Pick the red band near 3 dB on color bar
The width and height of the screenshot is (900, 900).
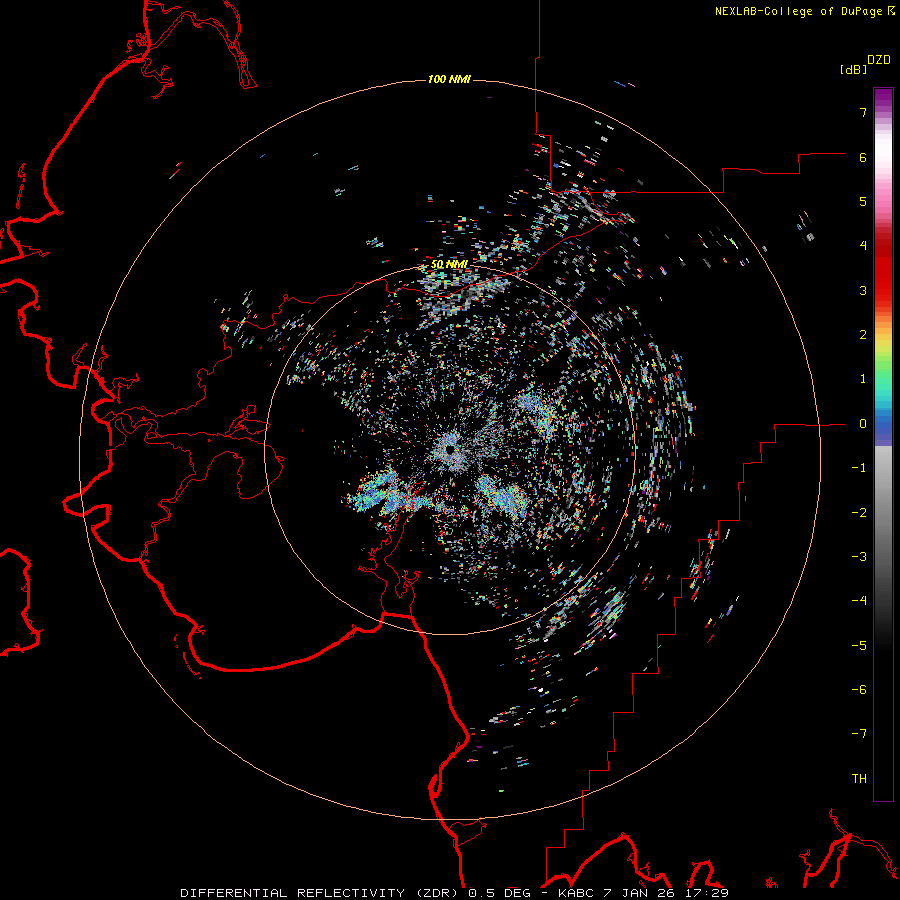[883, 290]
